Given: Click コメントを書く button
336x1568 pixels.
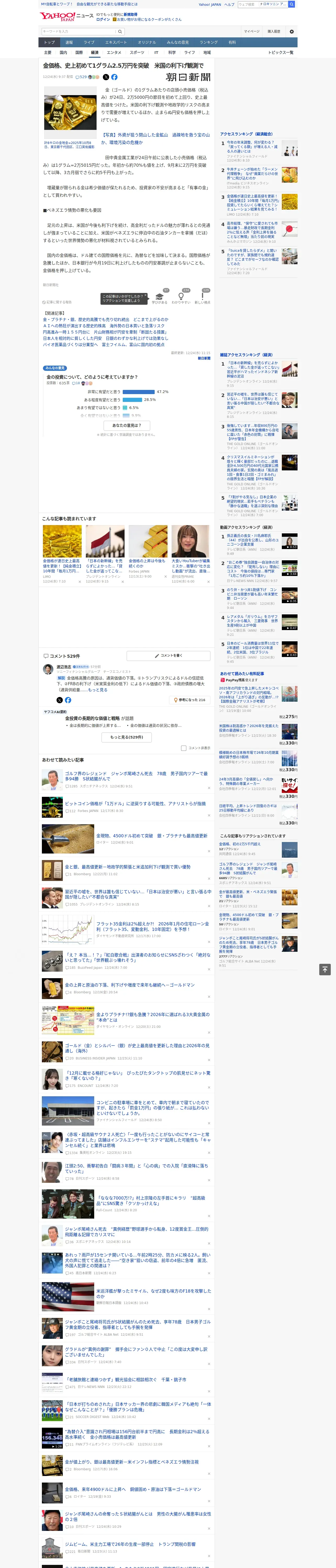Looking at the screenshot, I should (168, 656).
